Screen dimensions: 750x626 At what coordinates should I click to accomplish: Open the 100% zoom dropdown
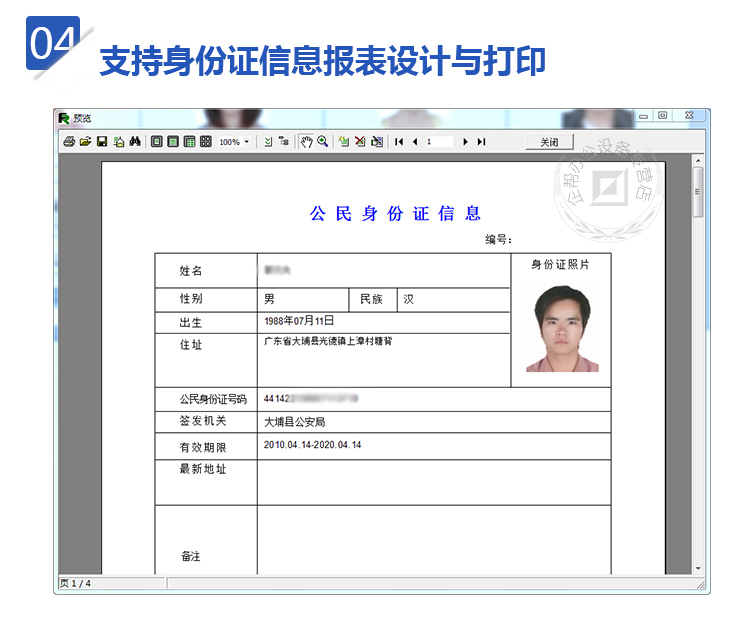point(247,142)
